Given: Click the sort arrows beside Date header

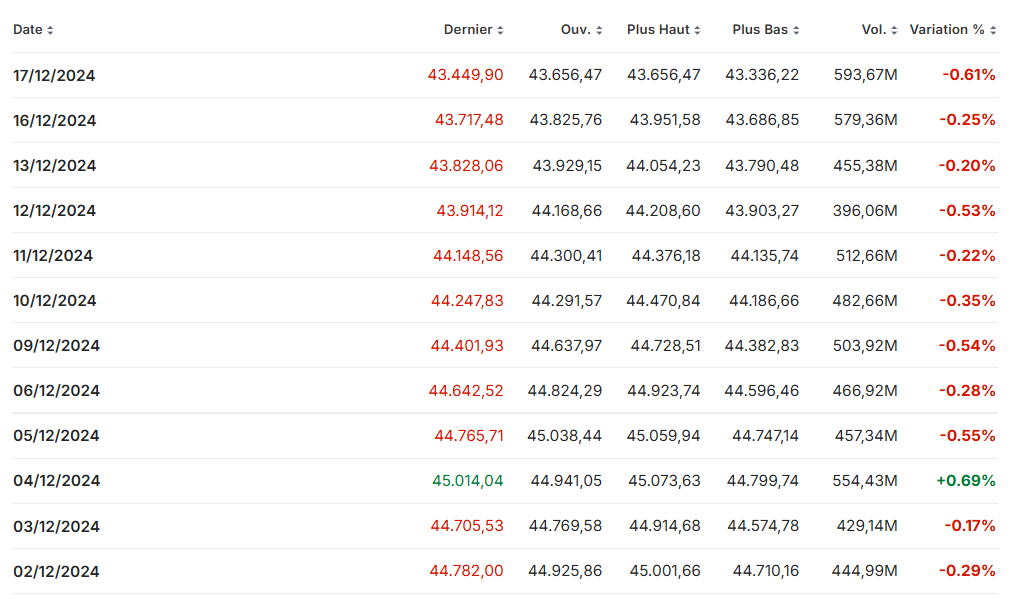Looking at the screenshot, I should (x=50, y=30).
